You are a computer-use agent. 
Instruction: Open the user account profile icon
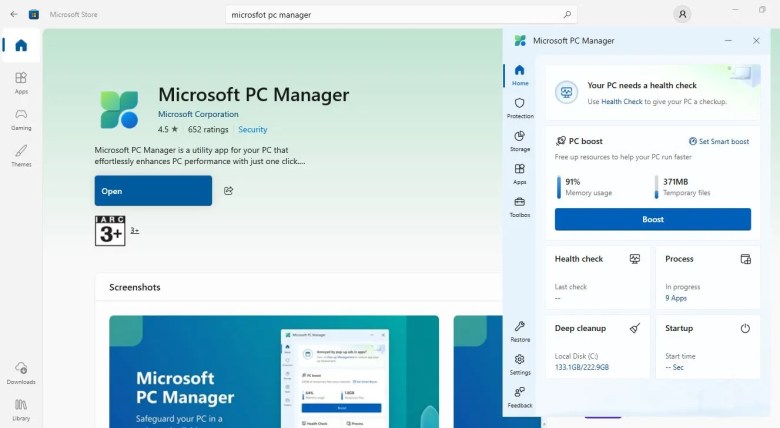(682, 14)
